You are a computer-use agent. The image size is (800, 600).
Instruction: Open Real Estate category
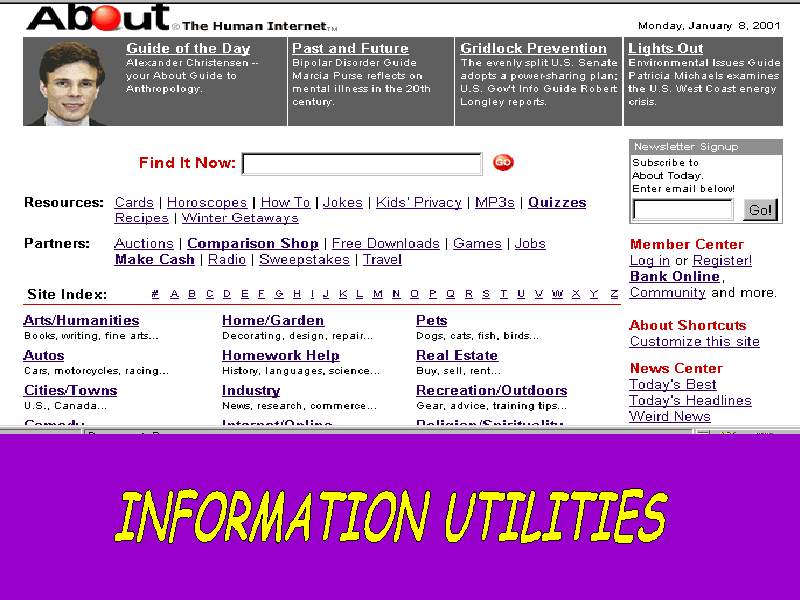click(457, 356)
